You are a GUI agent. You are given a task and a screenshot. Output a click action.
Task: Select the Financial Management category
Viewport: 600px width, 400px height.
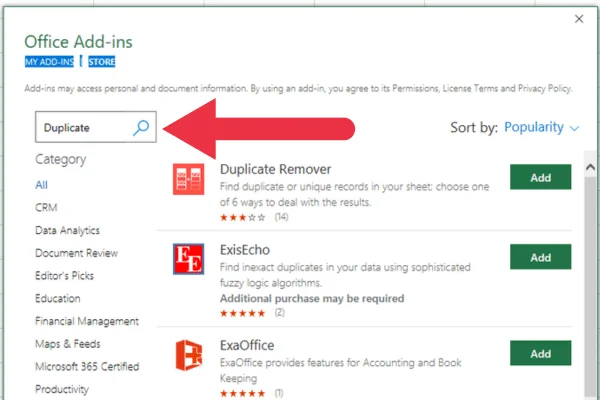87,321
